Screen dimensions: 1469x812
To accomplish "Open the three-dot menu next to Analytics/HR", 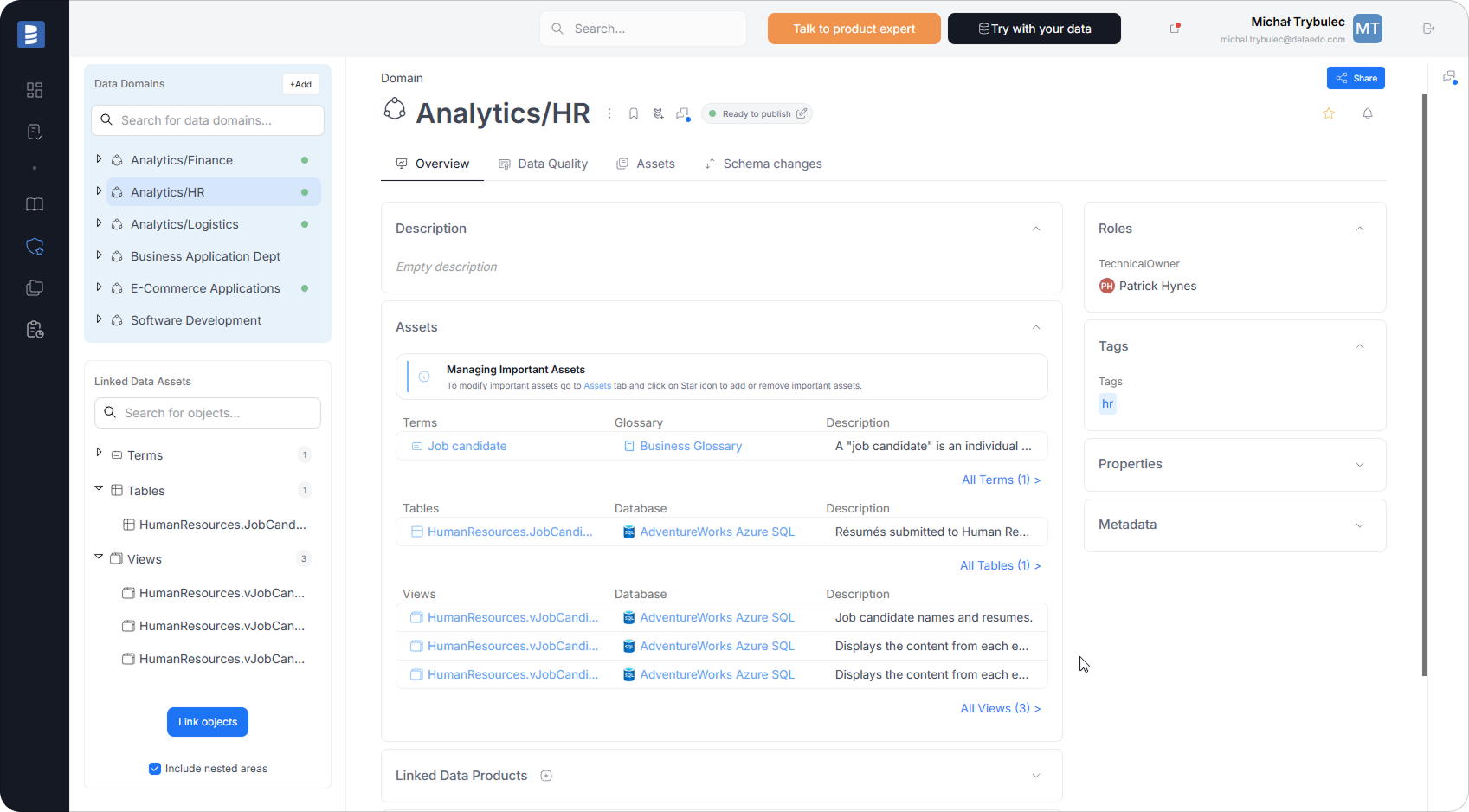I will pos(609,113).
